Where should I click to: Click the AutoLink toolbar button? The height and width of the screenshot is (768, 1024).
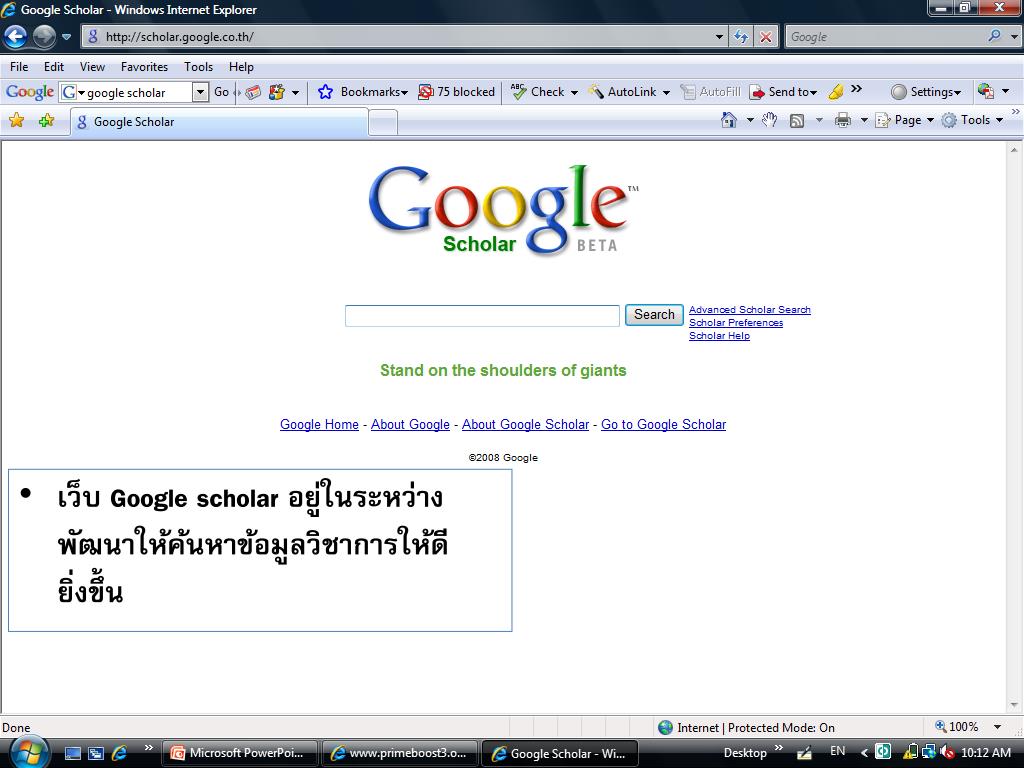623,92
